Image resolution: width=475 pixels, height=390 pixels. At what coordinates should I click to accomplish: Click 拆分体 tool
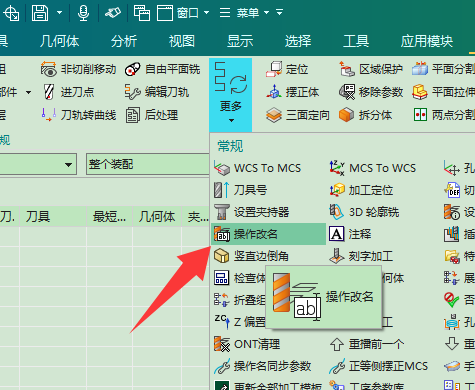pyautogui.click(x=365, y=115)
